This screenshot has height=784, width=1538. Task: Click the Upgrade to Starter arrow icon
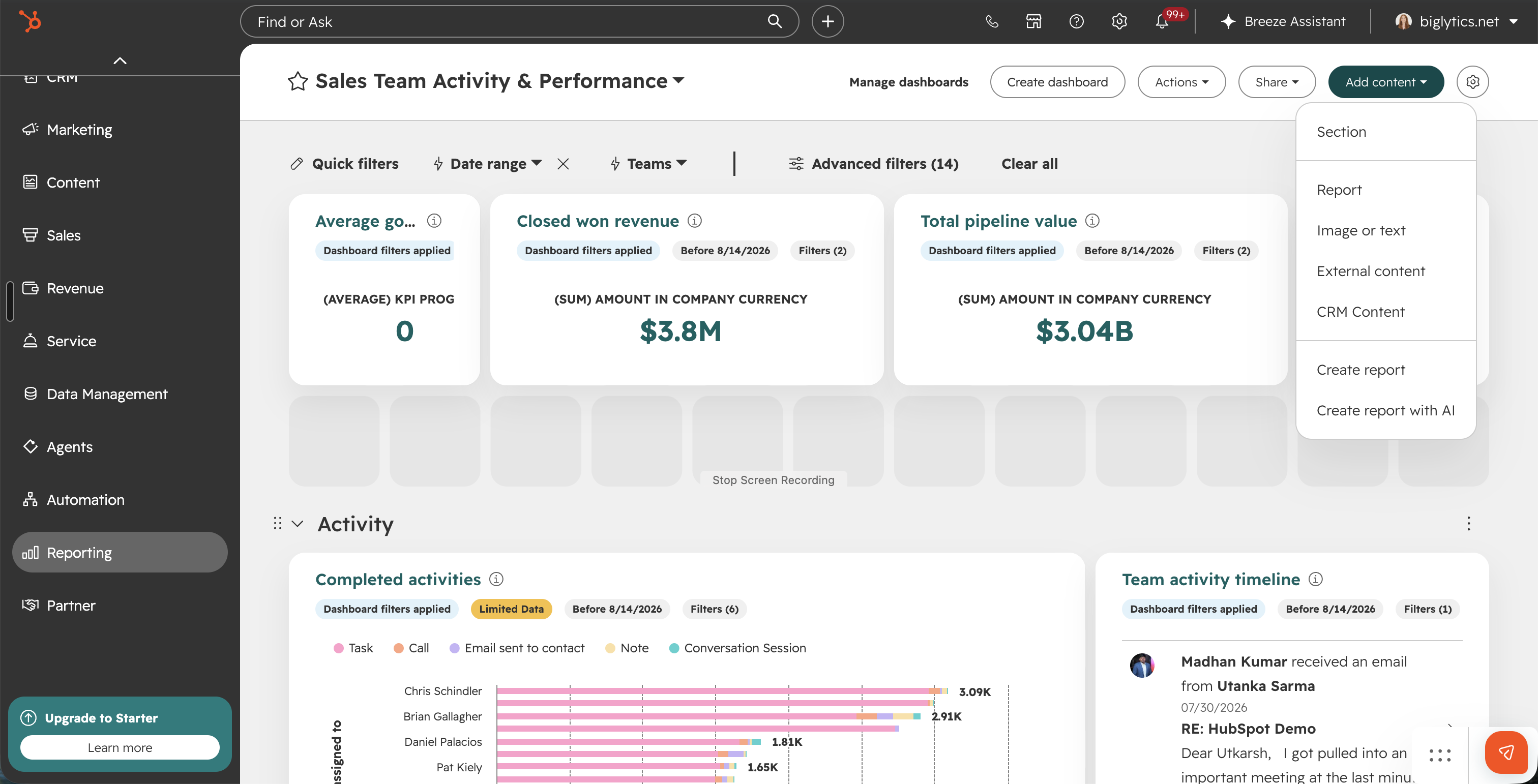pyautogui.click(x=28, y=717)
